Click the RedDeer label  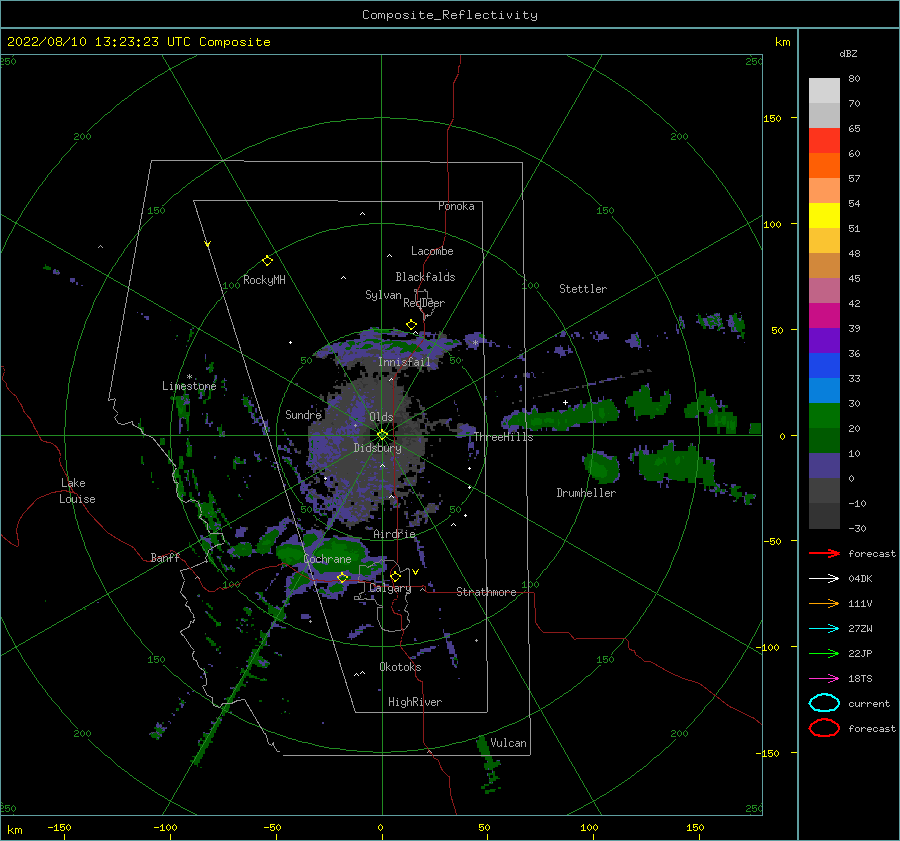pos(424,303)
